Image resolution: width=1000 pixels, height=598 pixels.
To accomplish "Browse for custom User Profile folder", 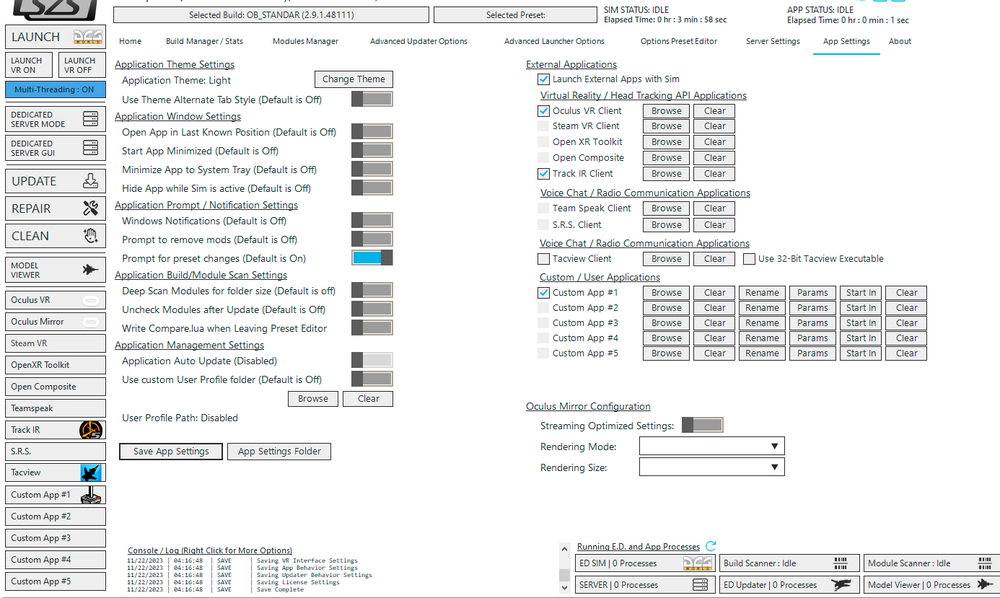I will click(x=312, y=398).
